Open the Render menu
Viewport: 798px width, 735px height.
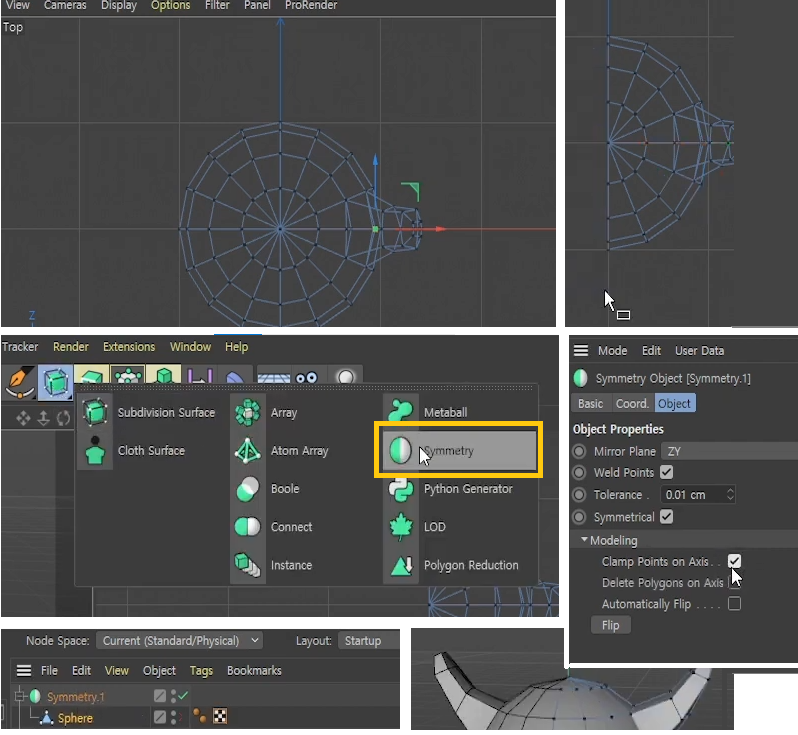click(x=71, y=347)
